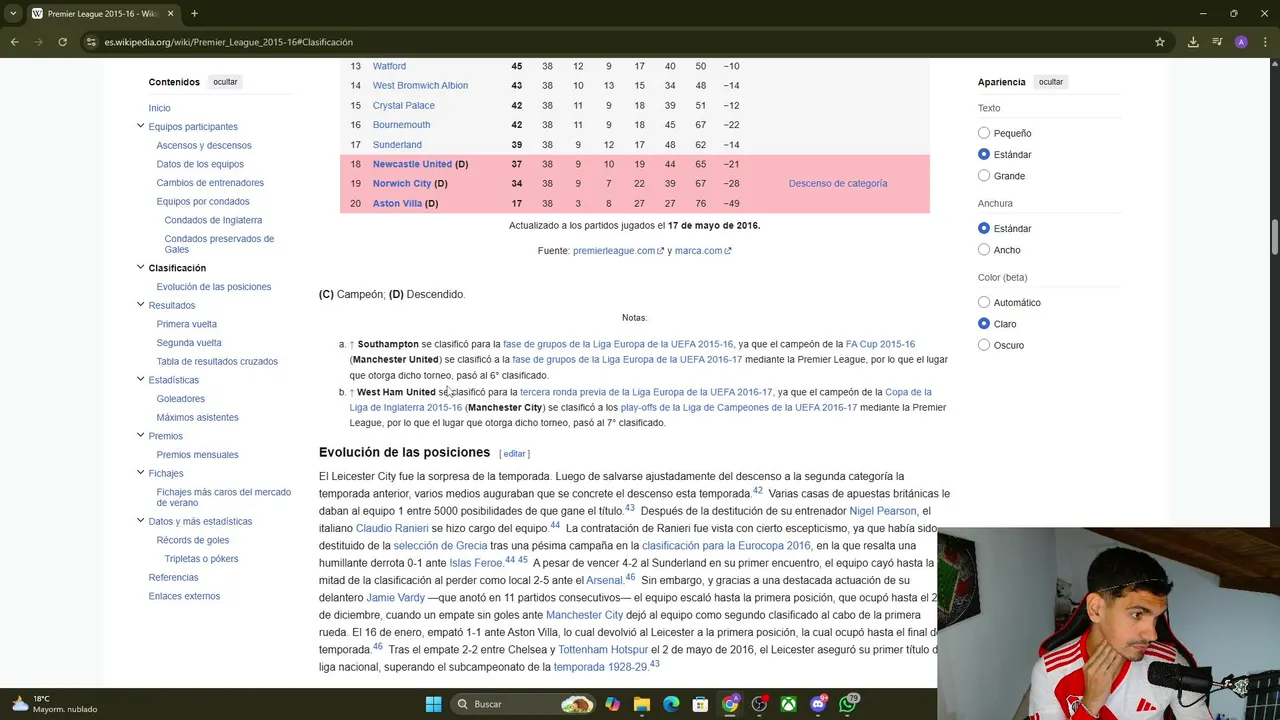Screen dimensions: 1280x720
Task: Click editar next to Evolución de las posiciones
Action: pyautogui.click(x=514, y=454)
